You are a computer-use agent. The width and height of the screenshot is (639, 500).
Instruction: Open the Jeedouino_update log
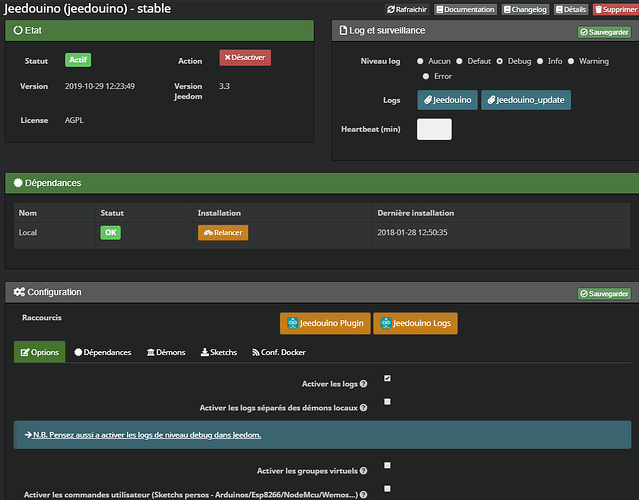click(526, 100)
